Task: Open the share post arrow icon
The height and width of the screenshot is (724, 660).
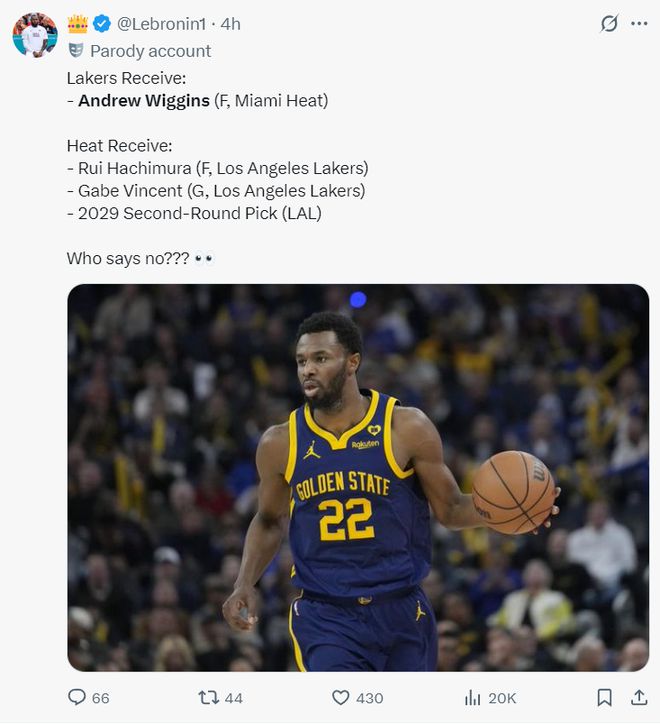Action: [x=638, y=697]
